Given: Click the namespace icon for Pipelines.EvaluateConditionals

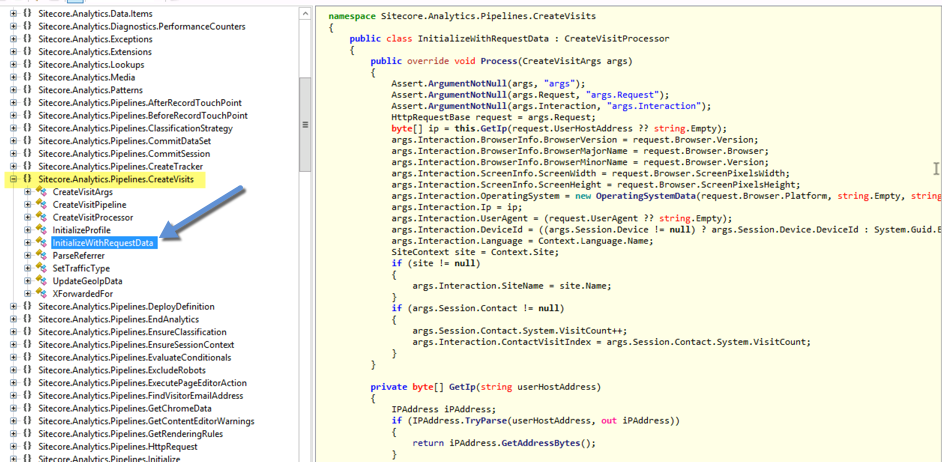Looking at the screenshot, I should pos(27,357).
